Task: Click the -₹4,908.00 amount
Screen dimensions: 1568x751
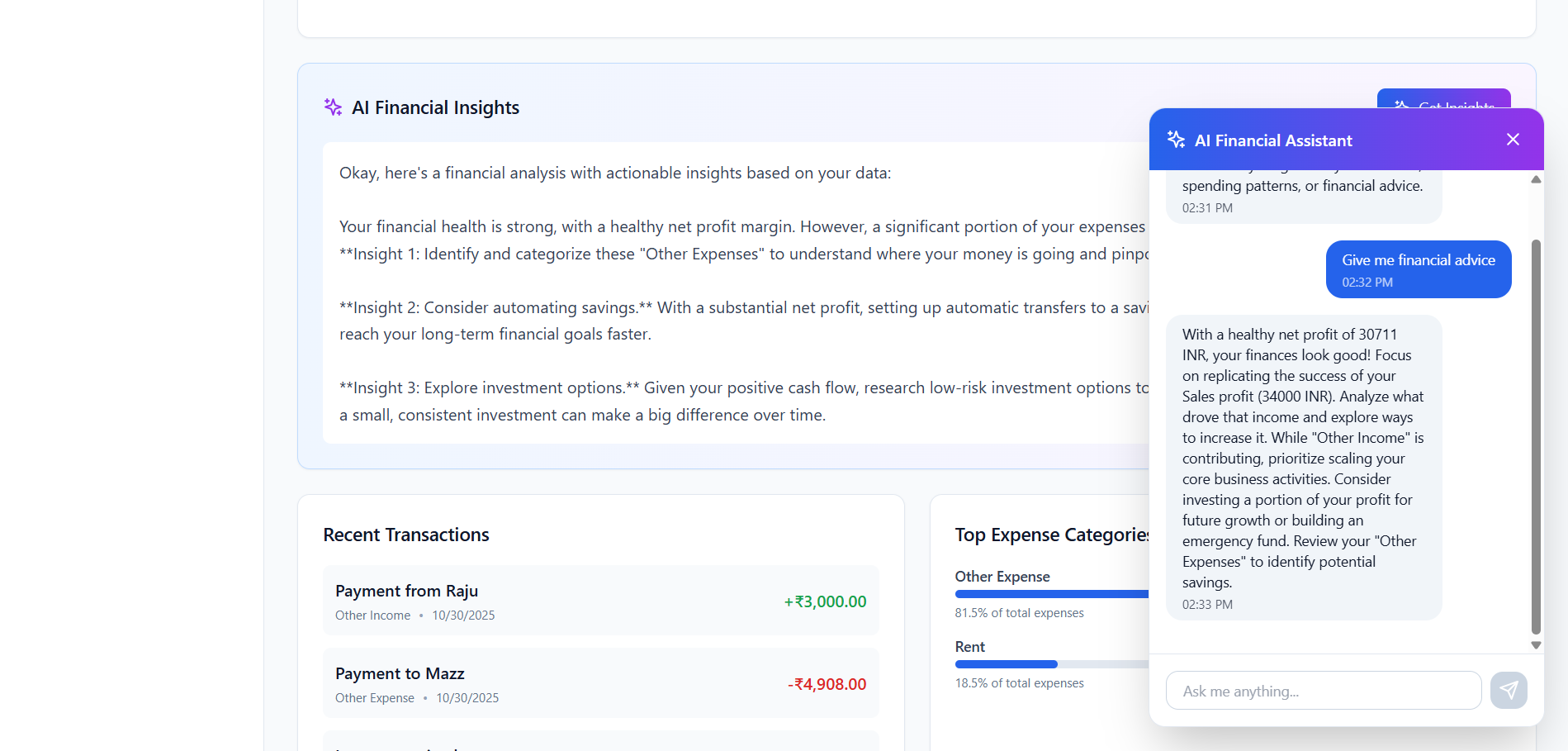Action: point(827,684)
